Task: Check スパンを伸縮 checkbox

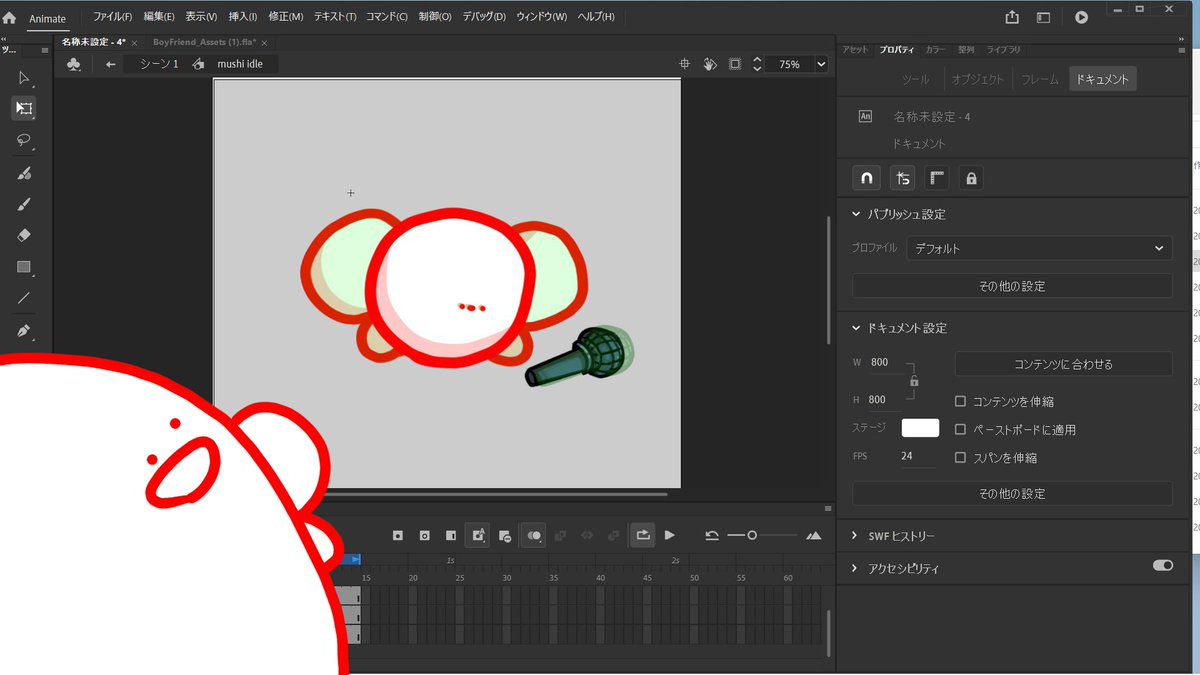Action: point(961,457)
